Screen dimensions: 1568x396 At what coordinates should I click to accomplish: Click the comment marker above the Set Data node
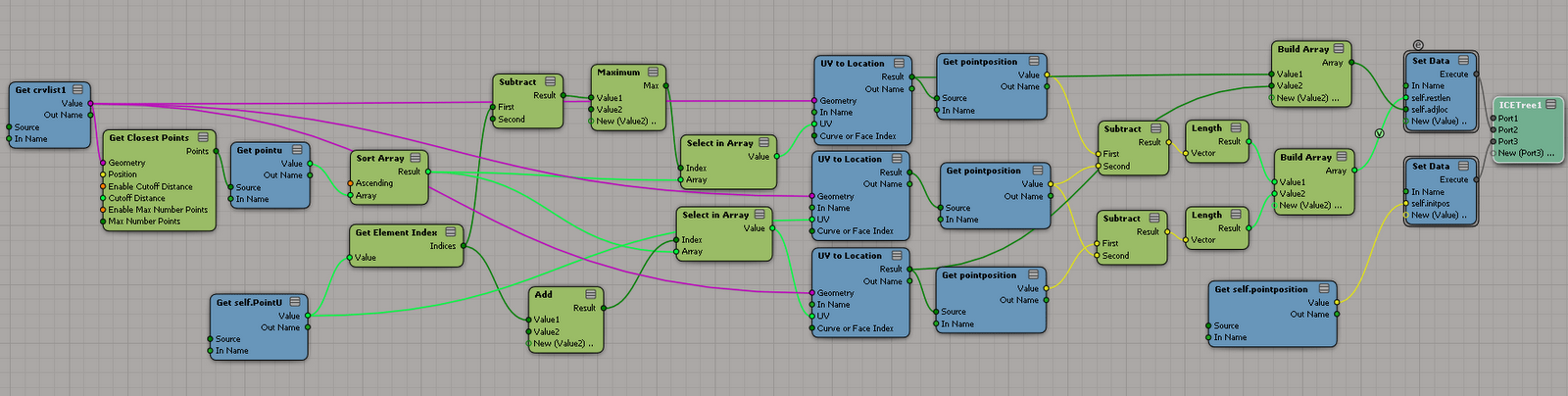[x=1418, y=45]
